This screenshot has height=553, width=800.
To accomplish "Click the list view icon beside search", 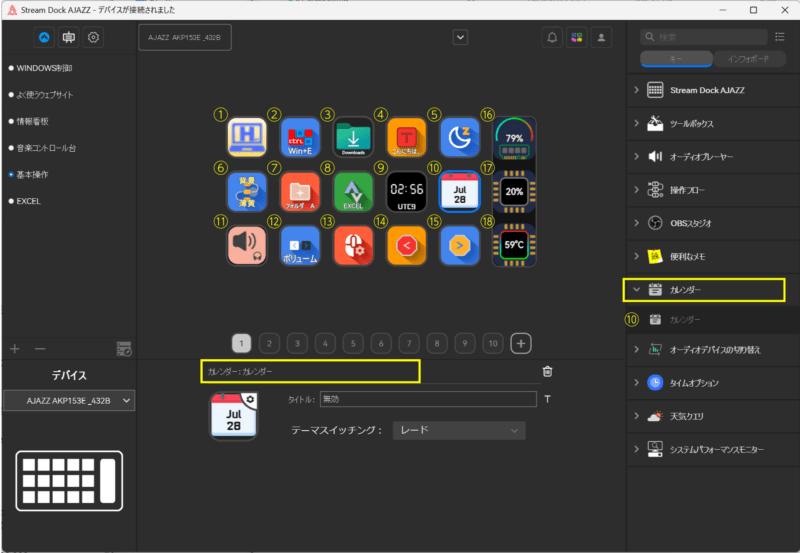I will [x=780, y=37].
